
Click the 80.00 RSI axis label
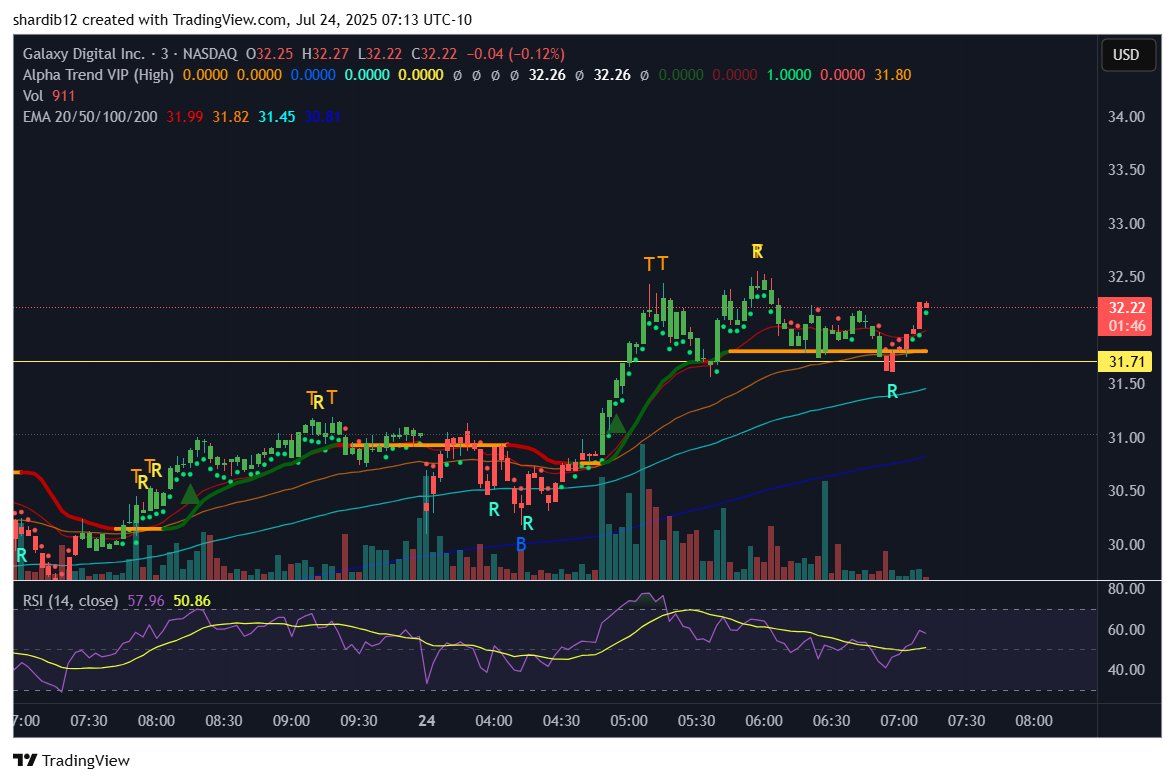[x=1126, y=589]
